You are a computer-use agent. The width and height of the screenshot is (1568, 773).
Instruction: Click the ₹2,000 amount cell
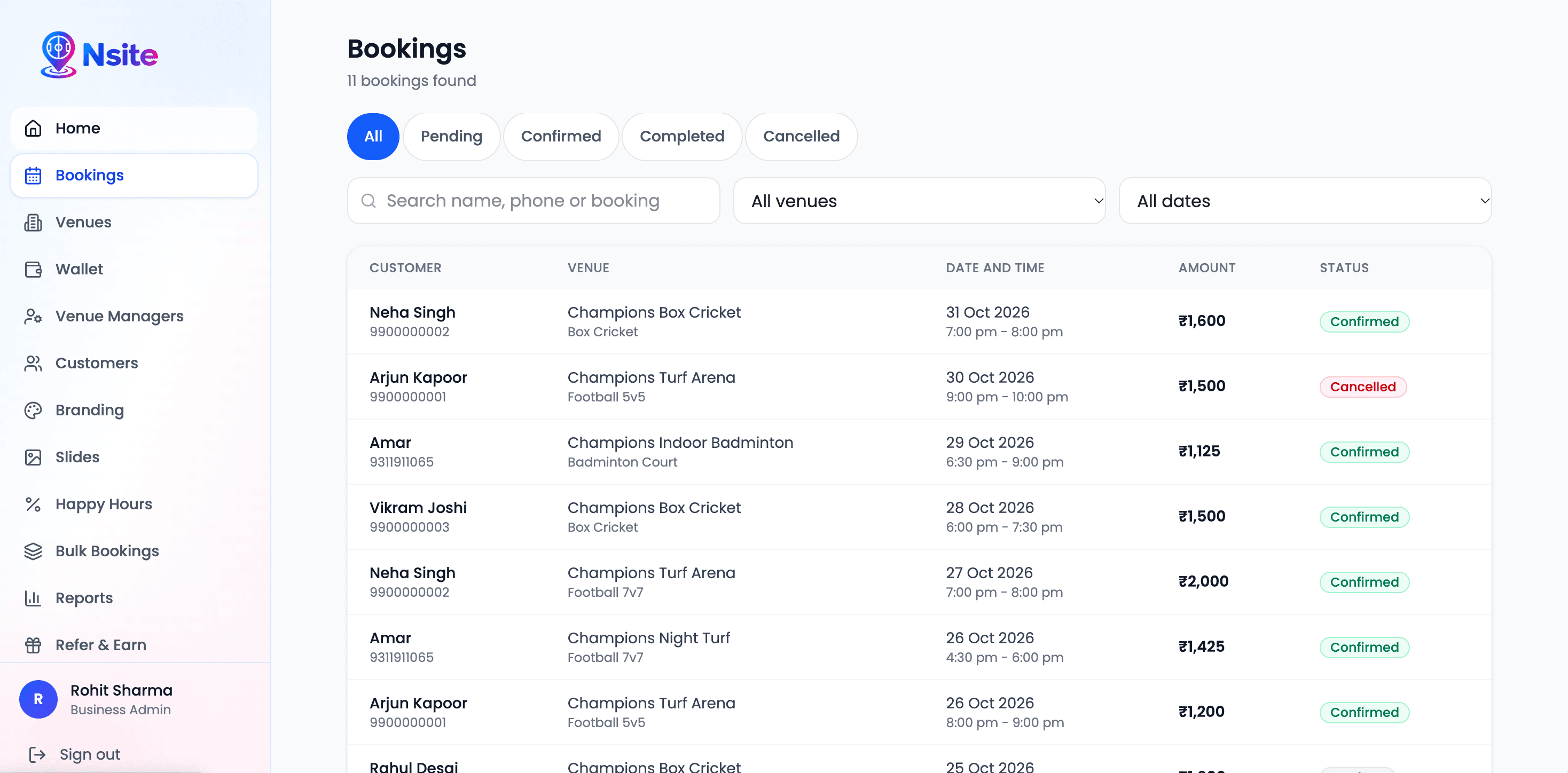(1203, 581)
